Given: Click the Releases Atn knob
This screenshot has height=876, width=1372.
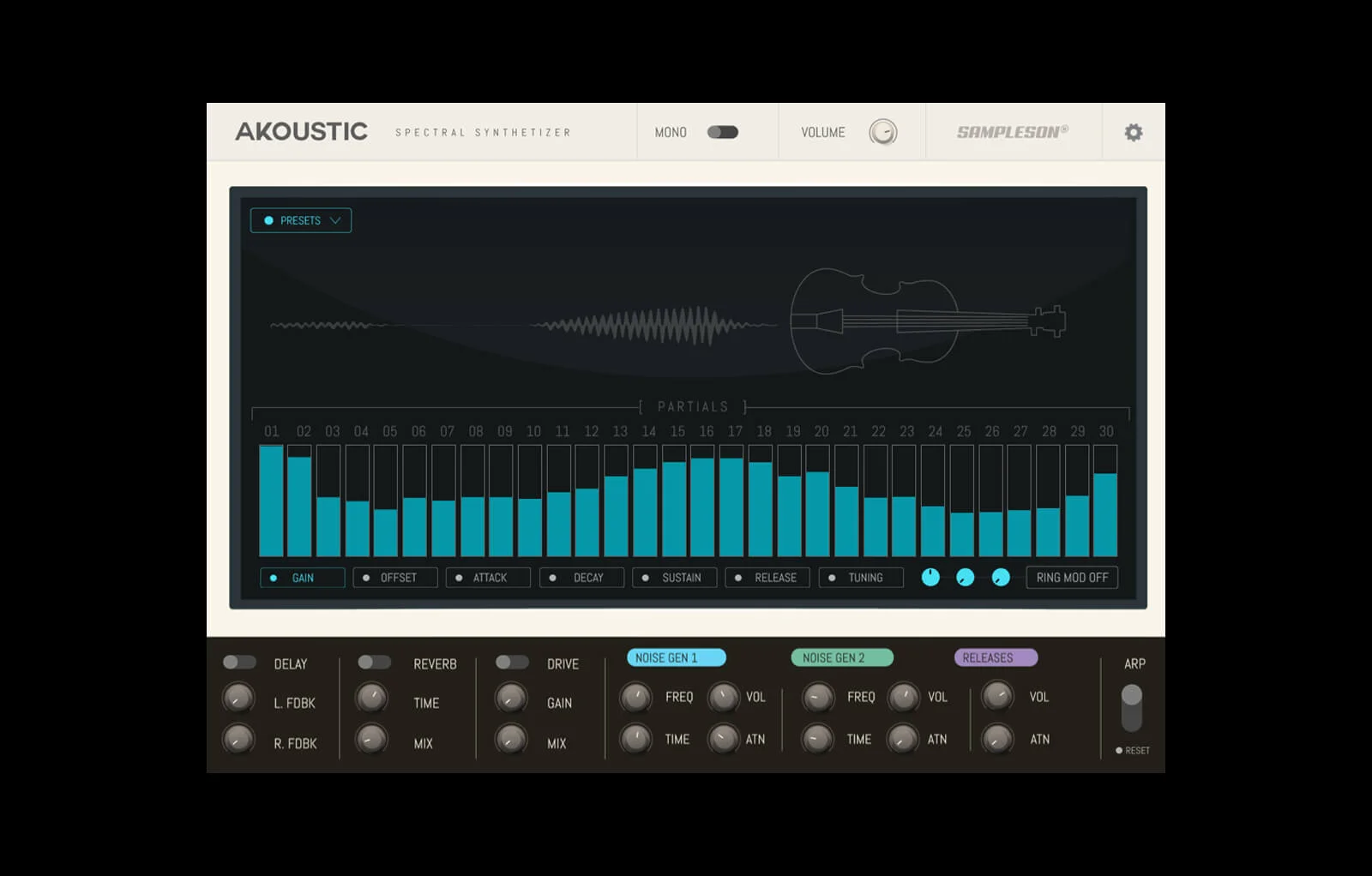Looking at the screenshot, I should (x=997, y=738).
